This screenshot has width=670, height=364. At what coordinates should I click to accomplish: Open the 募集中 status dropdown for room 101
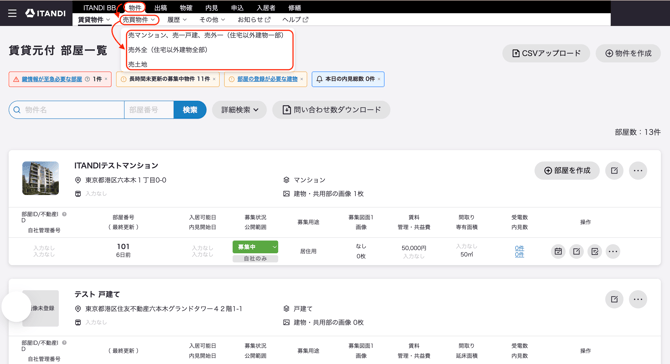point(255,247)
